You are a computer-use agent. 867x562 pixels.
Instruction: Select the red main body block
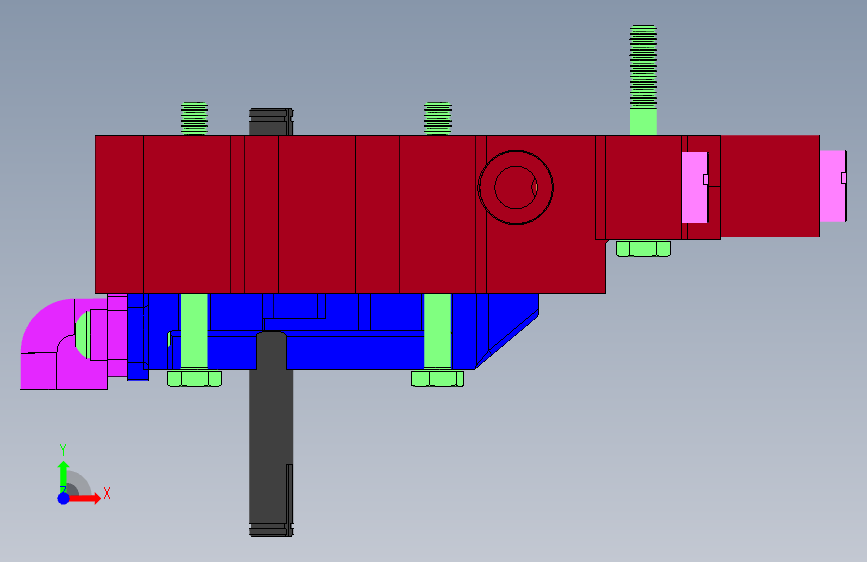350,214
